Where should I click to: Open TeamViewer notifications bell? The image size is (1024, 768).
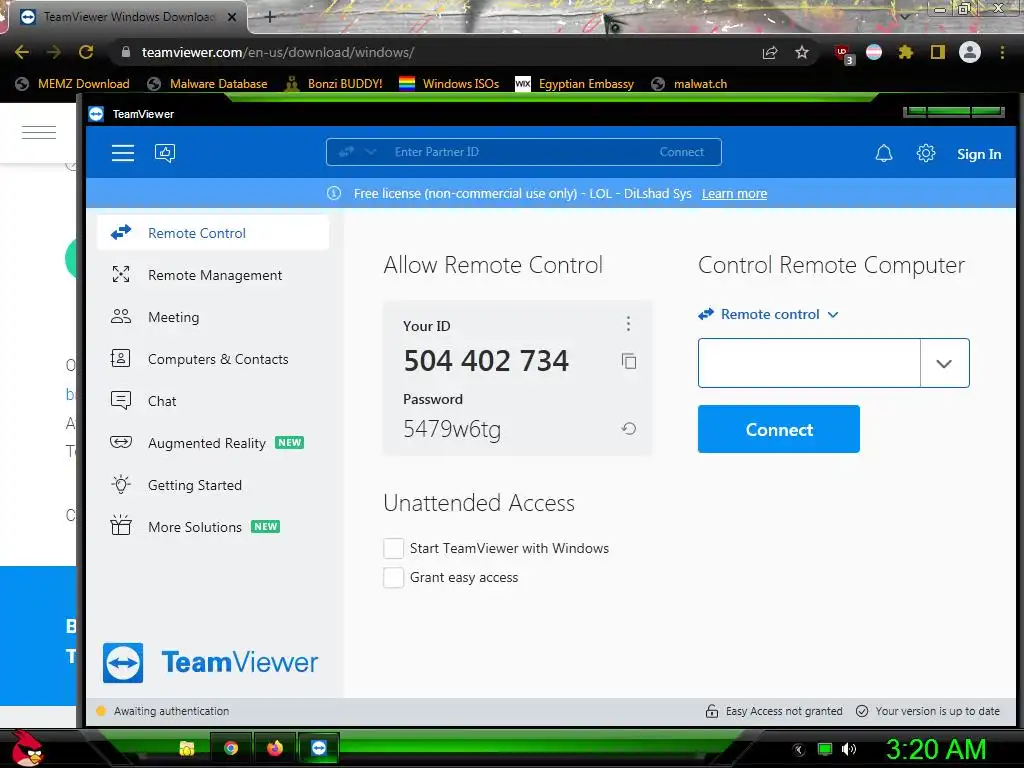click(x=884, y=153)
